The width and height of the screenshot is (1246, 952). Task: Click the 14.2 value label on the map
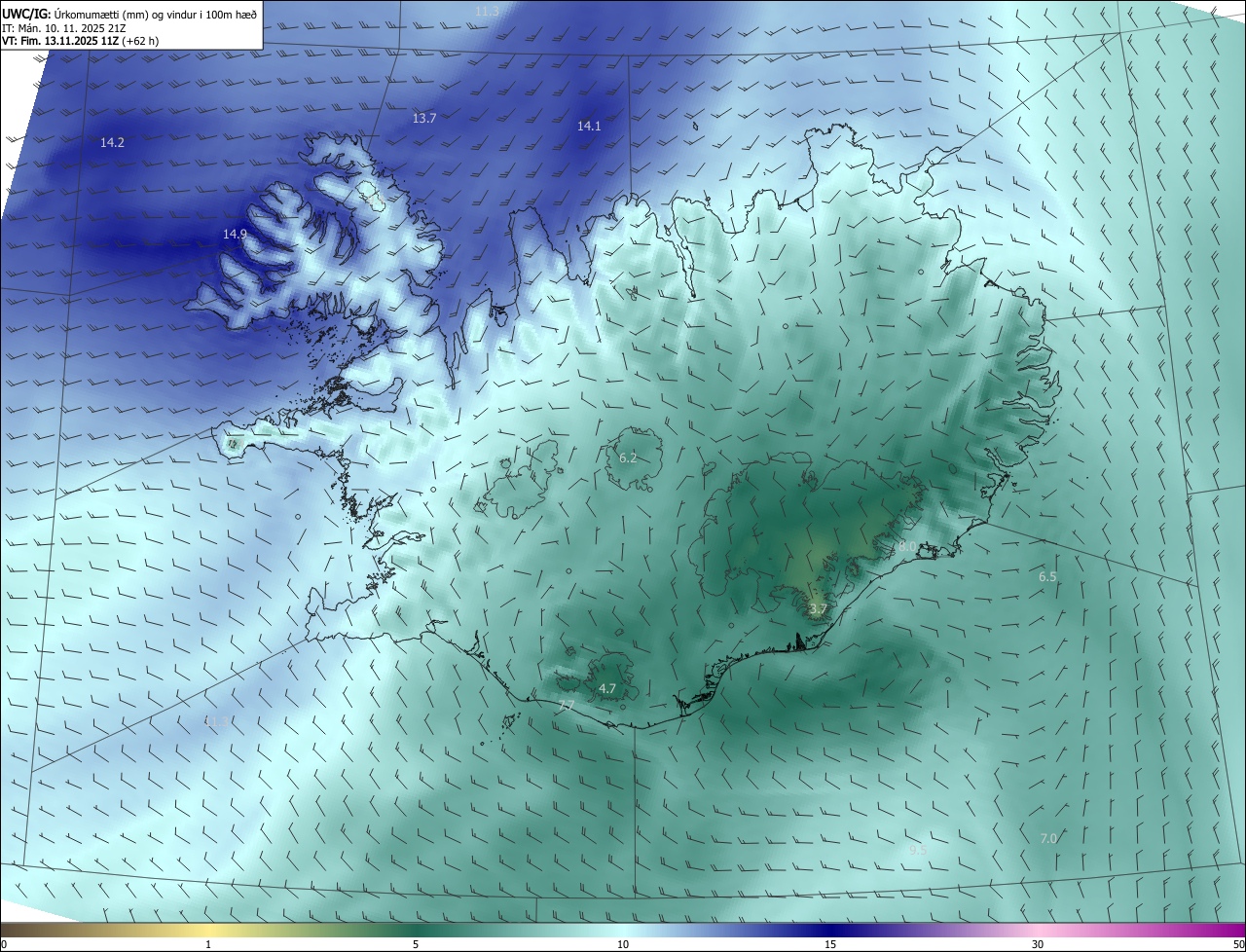tap(112, 142)
